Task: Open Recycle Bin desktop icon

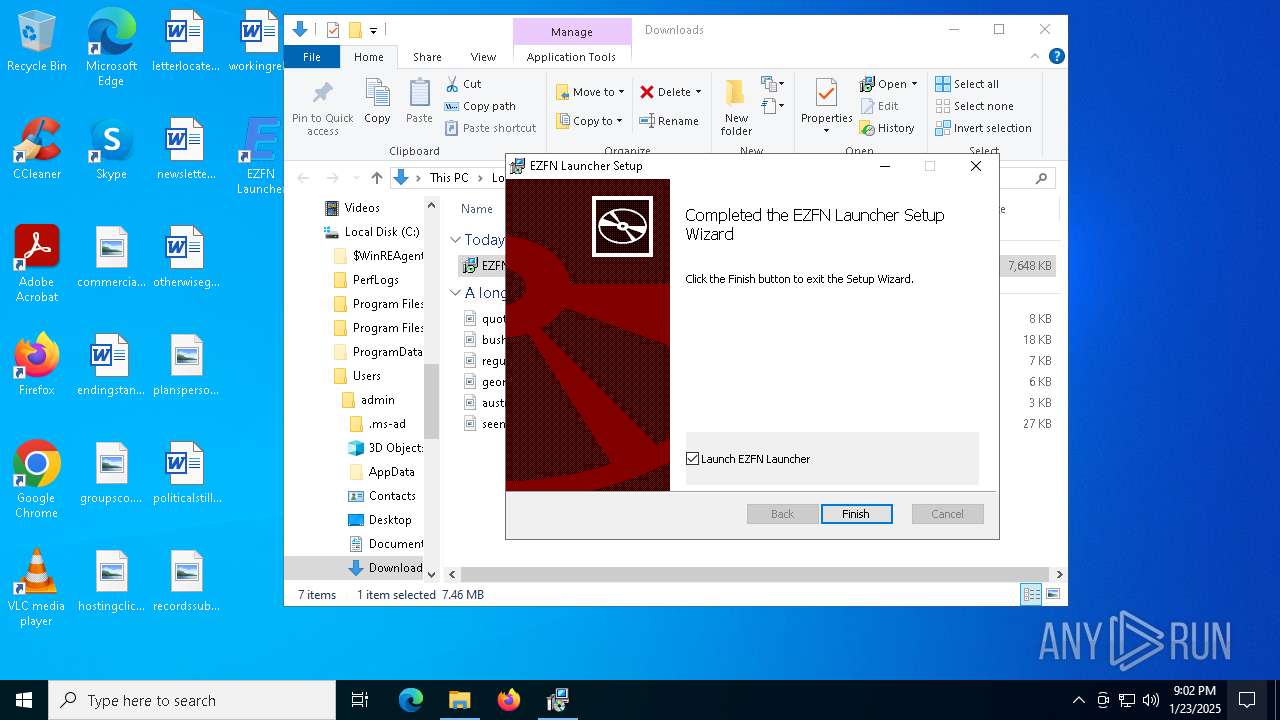Action: pyautogui.click(x=36, y=42)
